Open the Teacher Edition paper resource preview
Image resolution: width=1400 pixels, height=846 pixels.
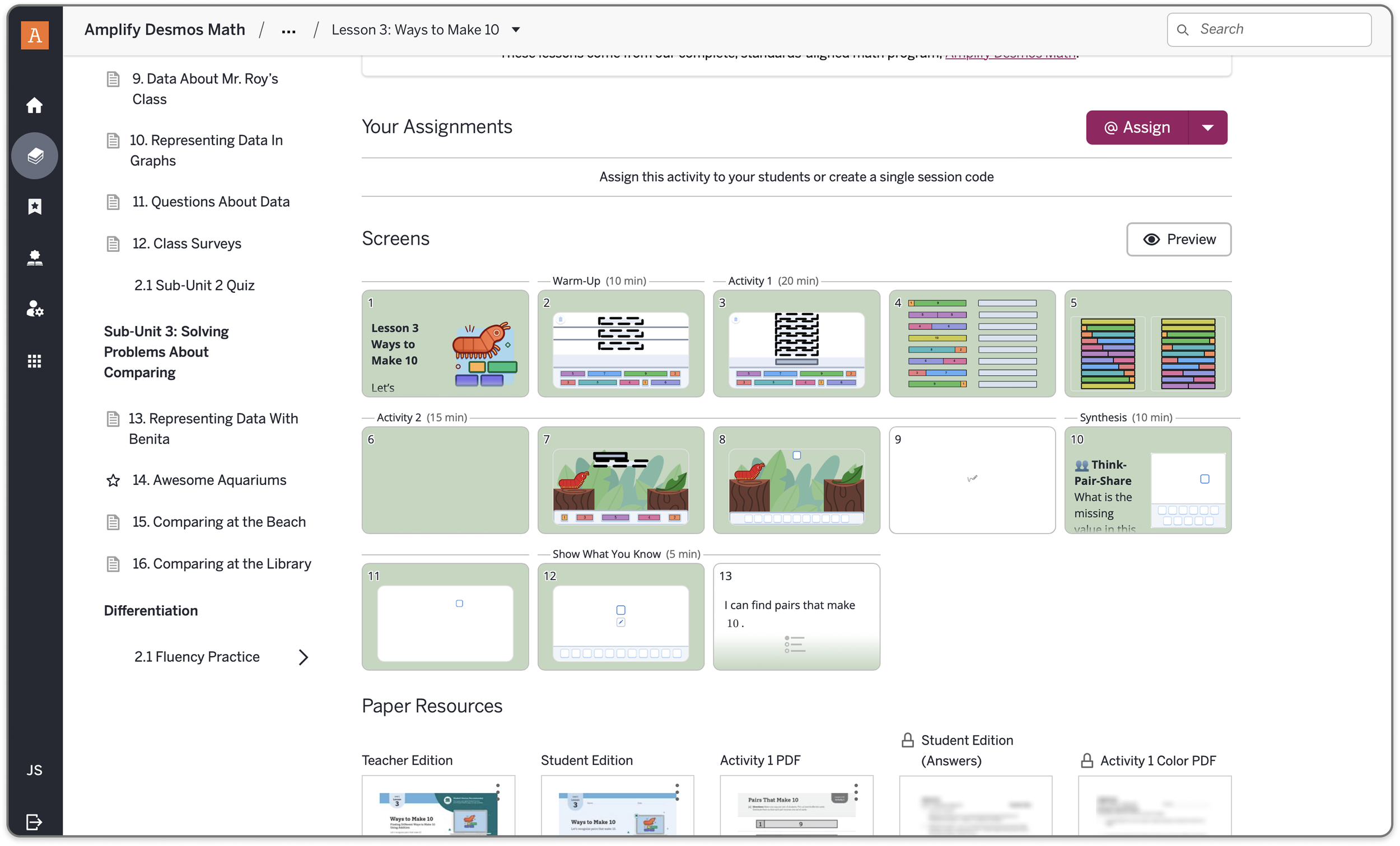pos(438,806)
